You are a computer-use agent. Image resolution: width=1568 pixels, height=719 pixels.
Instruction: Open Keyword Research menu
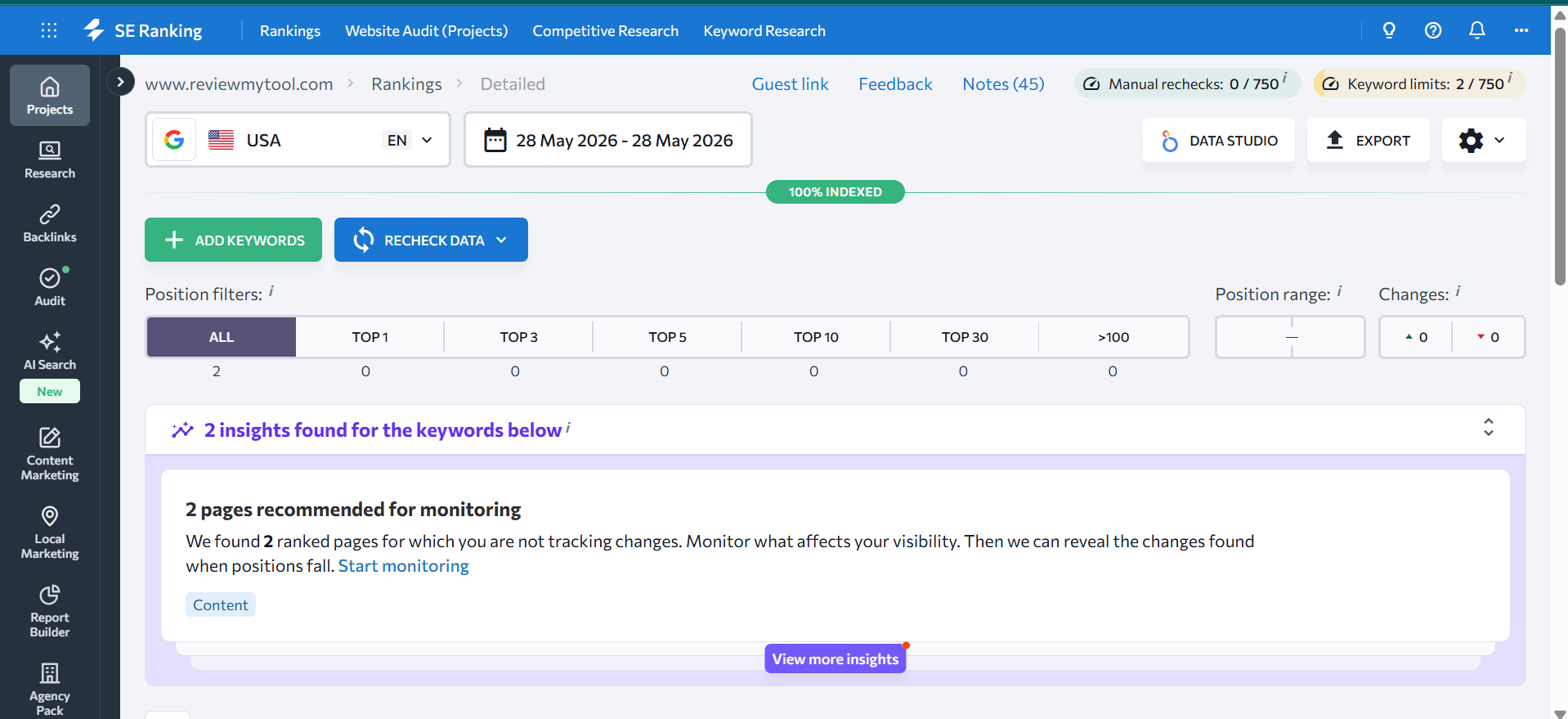764,30
